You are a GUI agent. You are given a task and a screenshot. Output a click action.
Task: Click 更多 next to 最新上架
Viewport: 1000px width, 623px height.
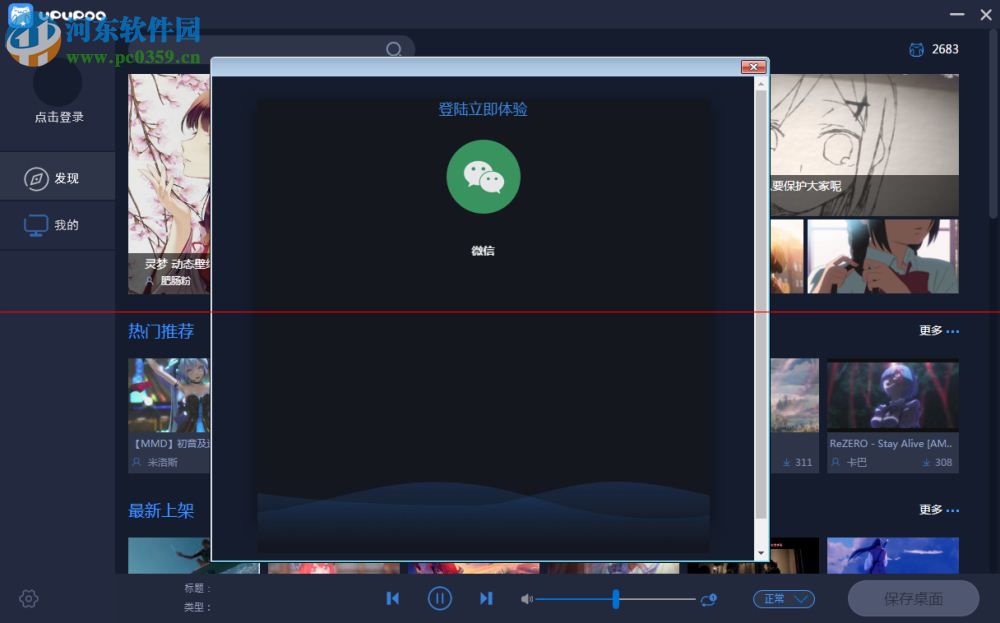pyautogui.click(x=939, y=509)
